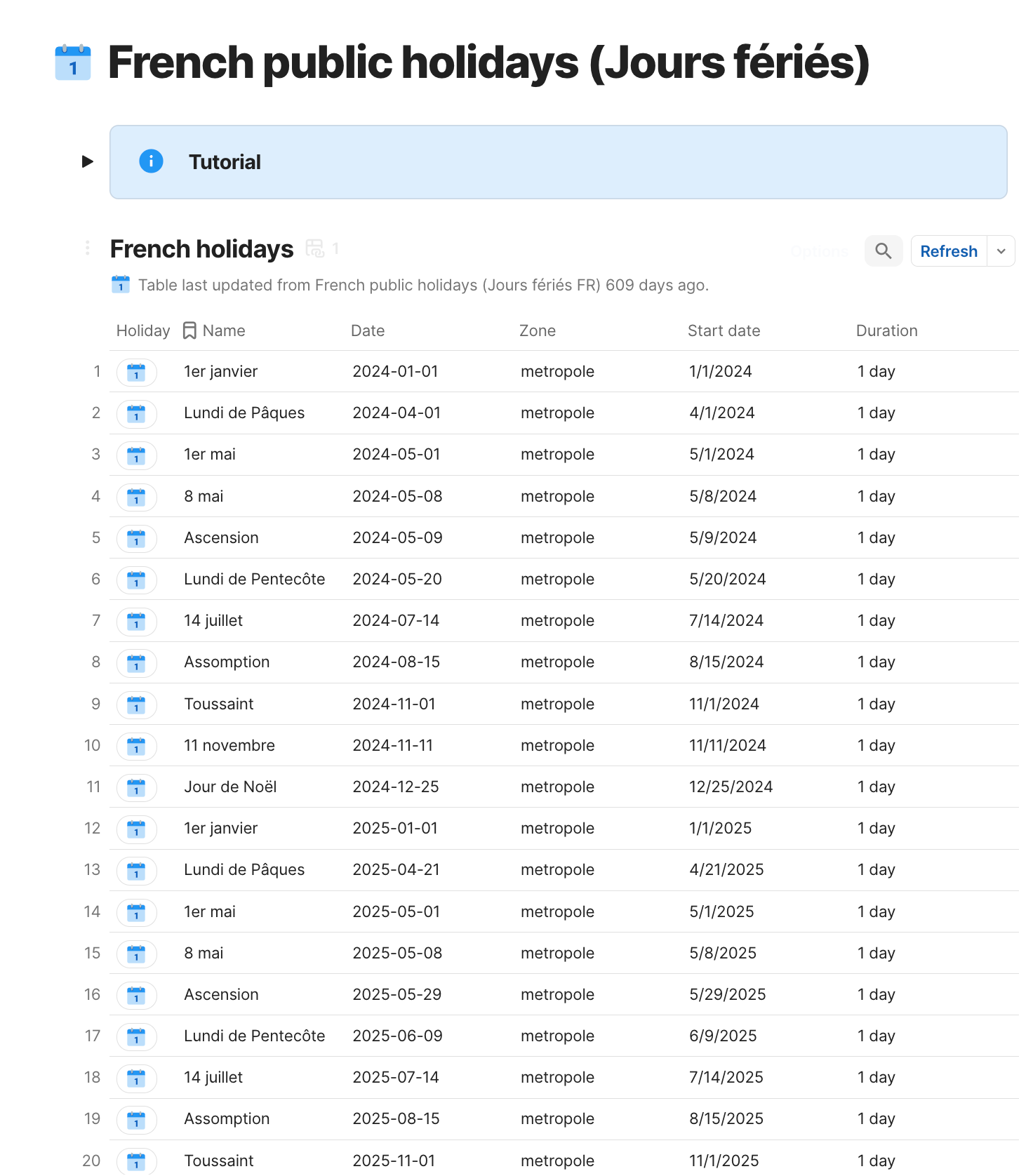Click the calendar page icon beside title
This screenshot has height=1176, width=1033.
coord(73,62)
